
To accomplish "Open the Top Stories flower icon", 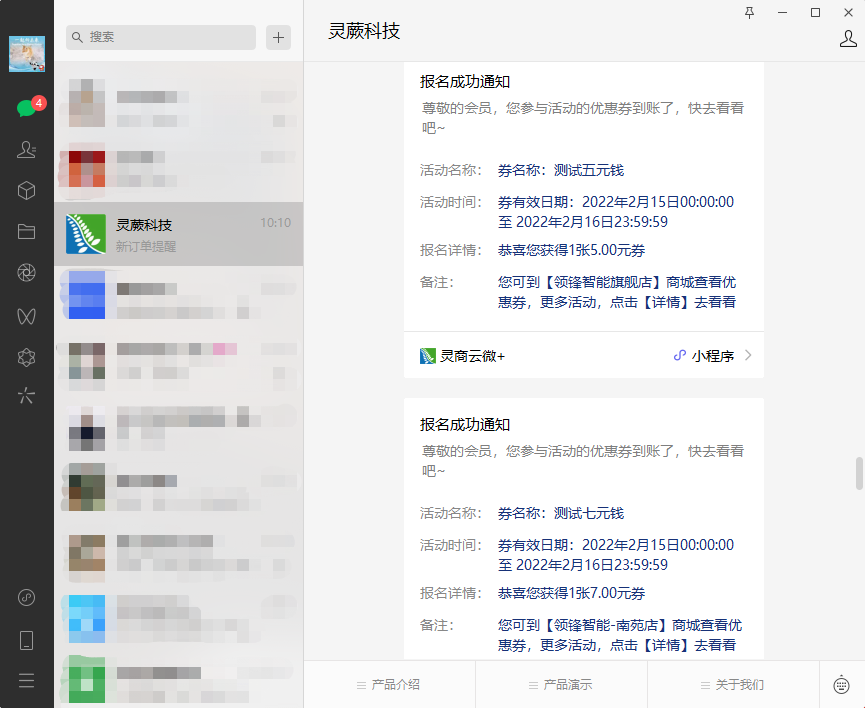I will click(26, 358).
